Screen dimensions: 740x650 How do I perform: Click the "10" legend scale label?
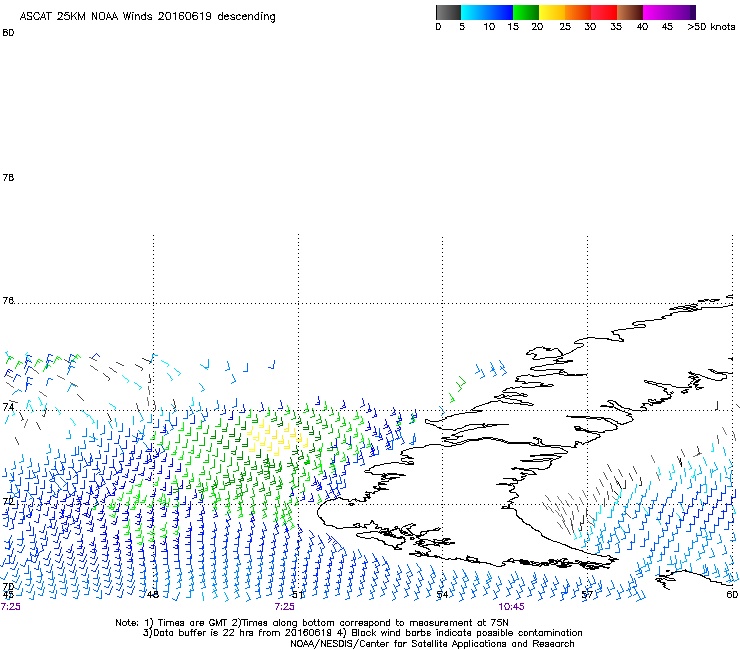pos(489,27)
